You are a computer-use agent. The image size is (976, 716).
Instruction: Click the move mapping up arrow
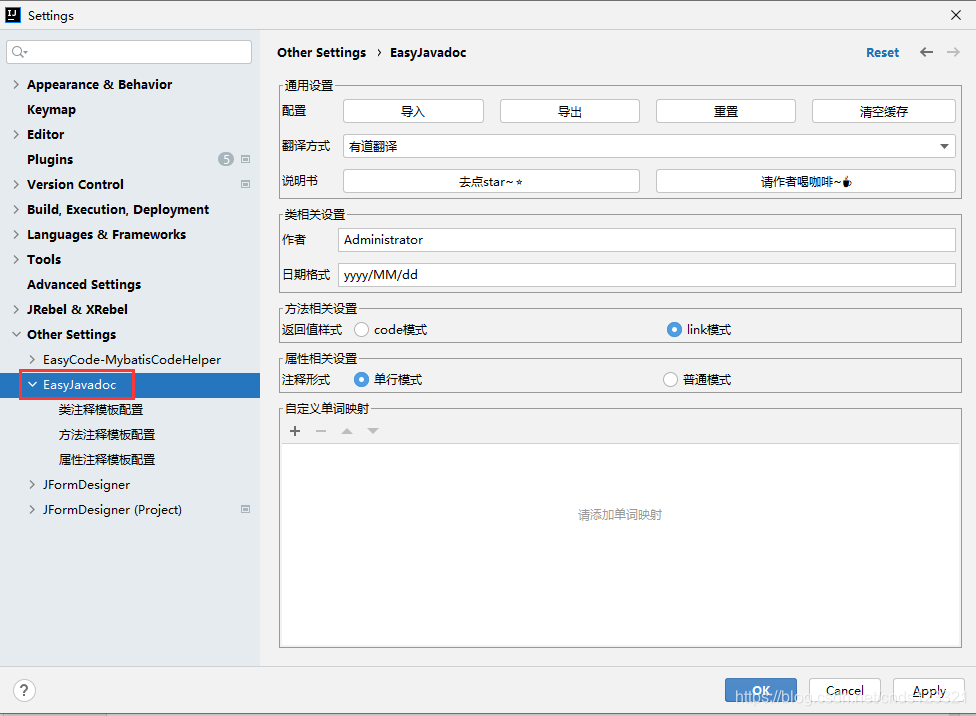coord(347,431)
